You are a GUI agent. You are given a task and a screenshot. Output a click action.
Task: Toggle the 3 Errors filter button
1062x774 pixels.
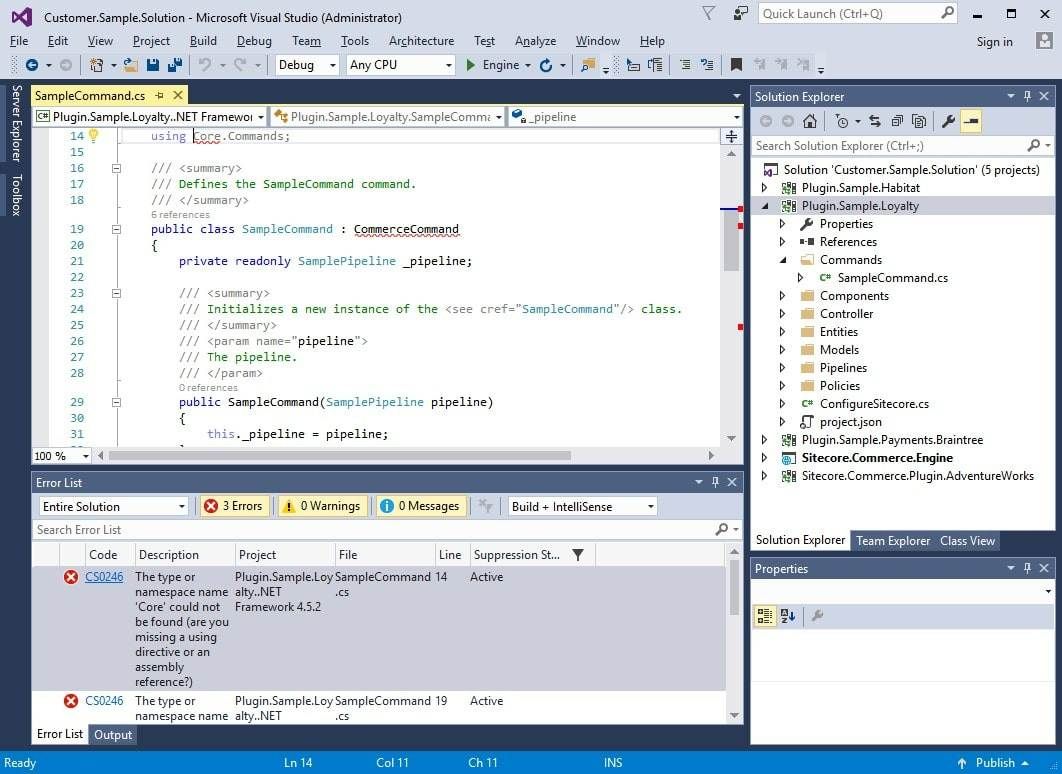pos(234,506)
